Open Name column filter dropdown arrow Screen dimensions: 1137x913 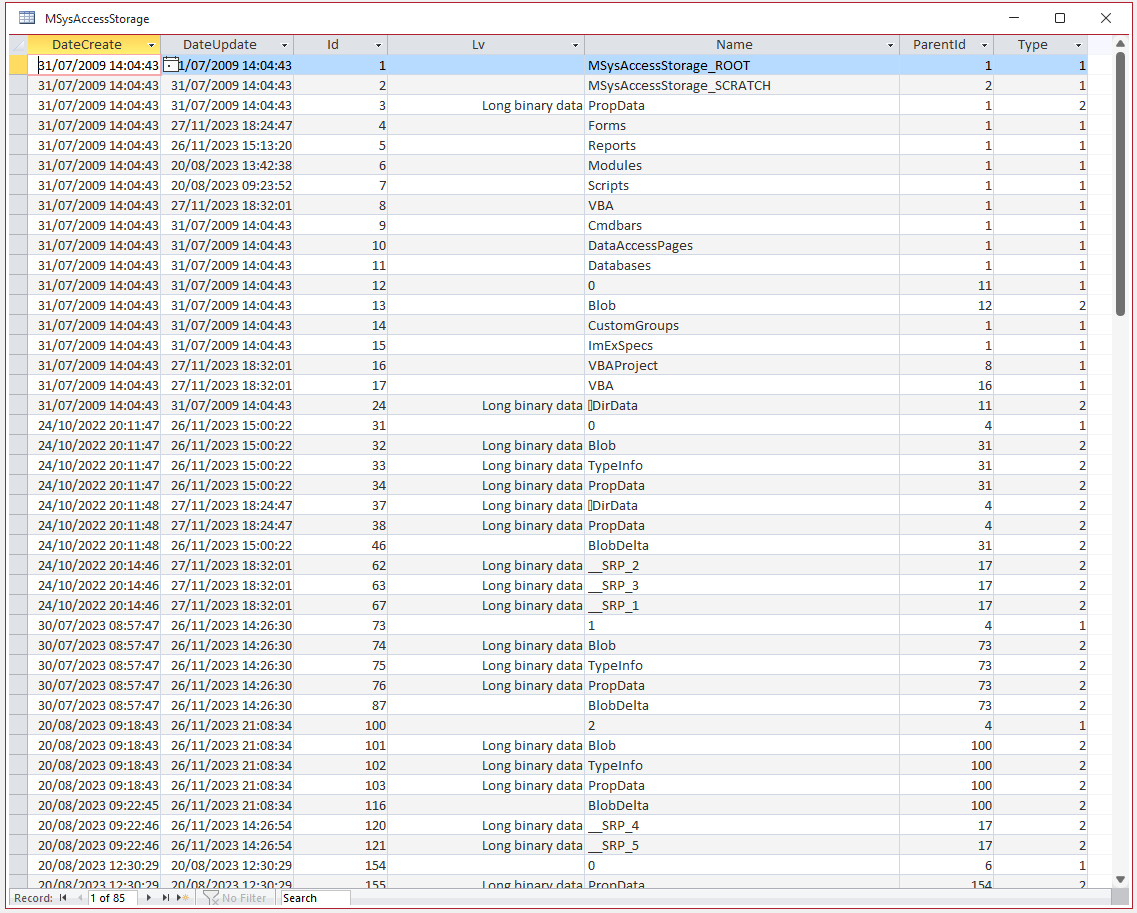(x=890, y=45)
